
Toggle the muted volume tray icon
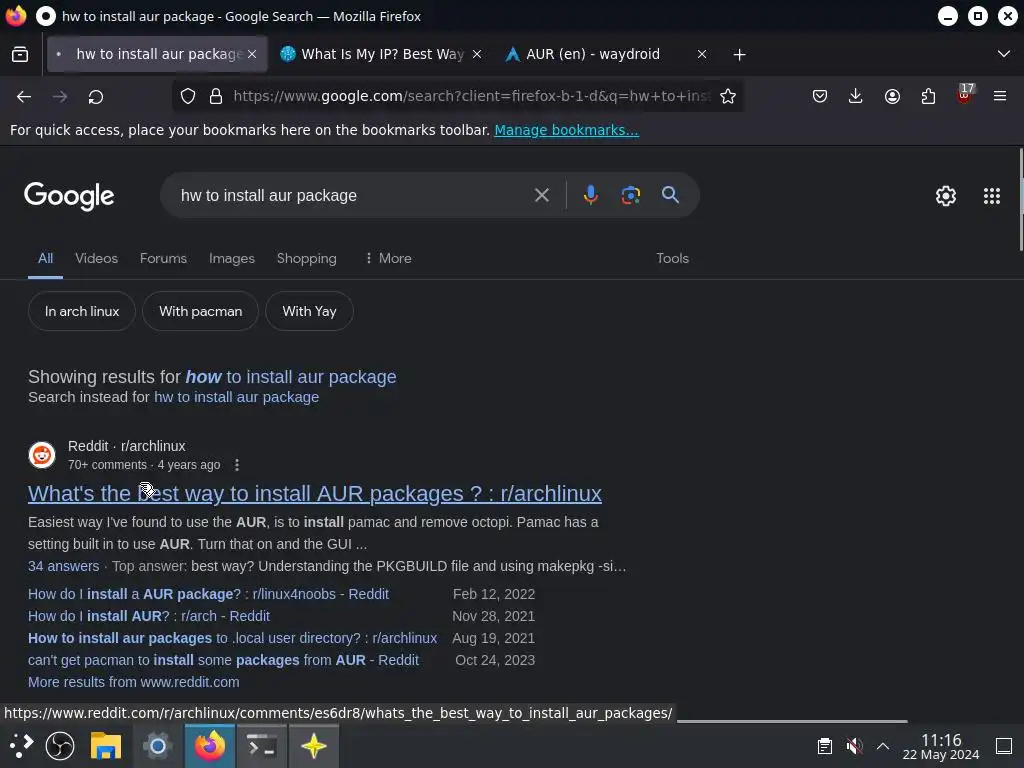854,746
